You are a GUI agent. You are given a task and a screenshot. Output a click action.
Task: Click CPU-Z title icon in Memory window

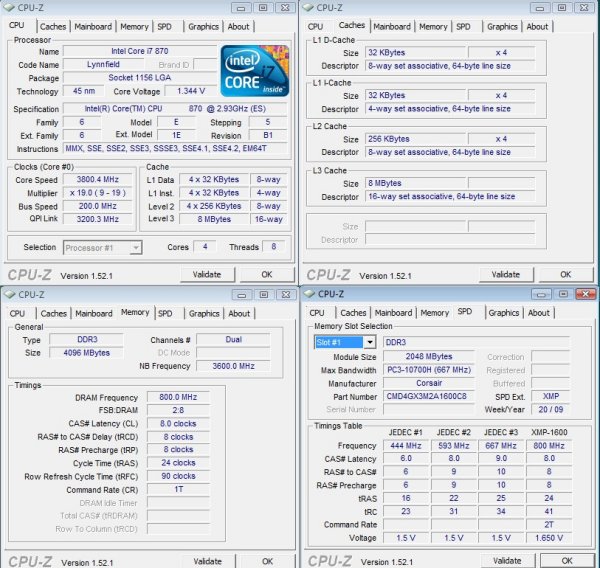9,294
